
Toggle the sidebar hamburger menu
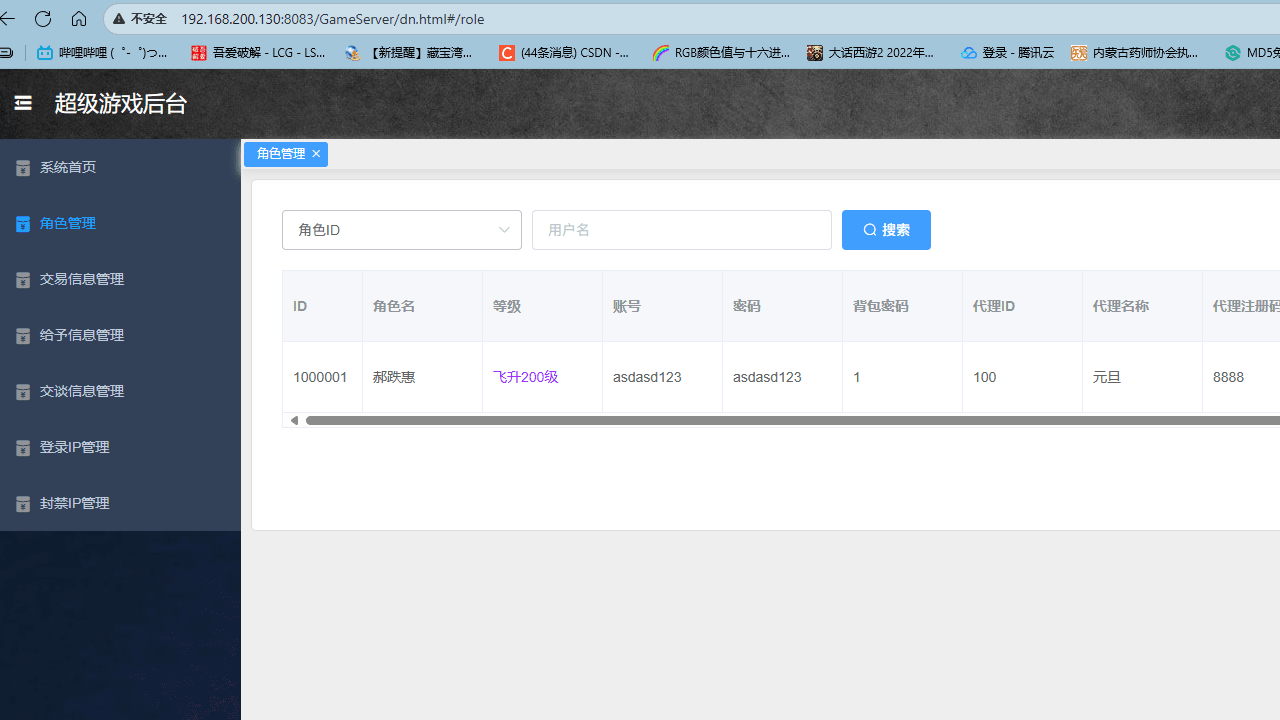[22, 103]
